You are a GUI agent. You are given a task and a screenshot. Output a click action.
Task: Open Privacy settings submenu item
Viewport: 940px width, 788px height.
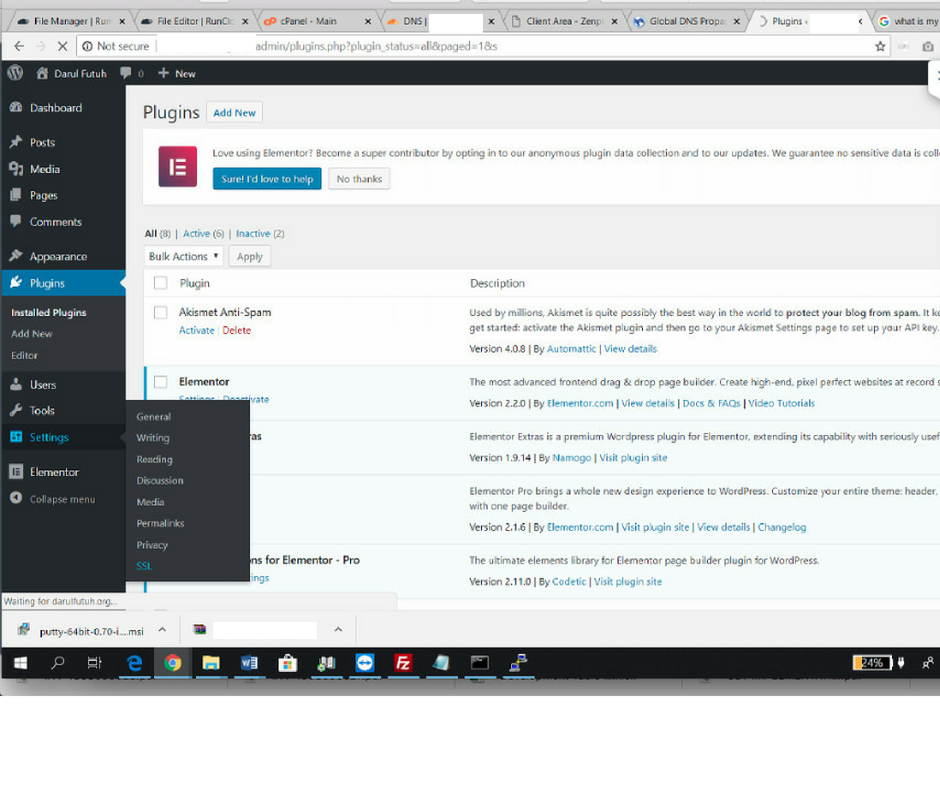[x=152, y=545]
